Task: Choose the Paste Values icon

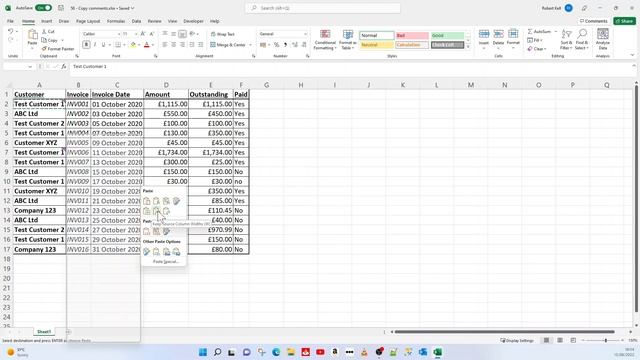Action: click(147, 231)
